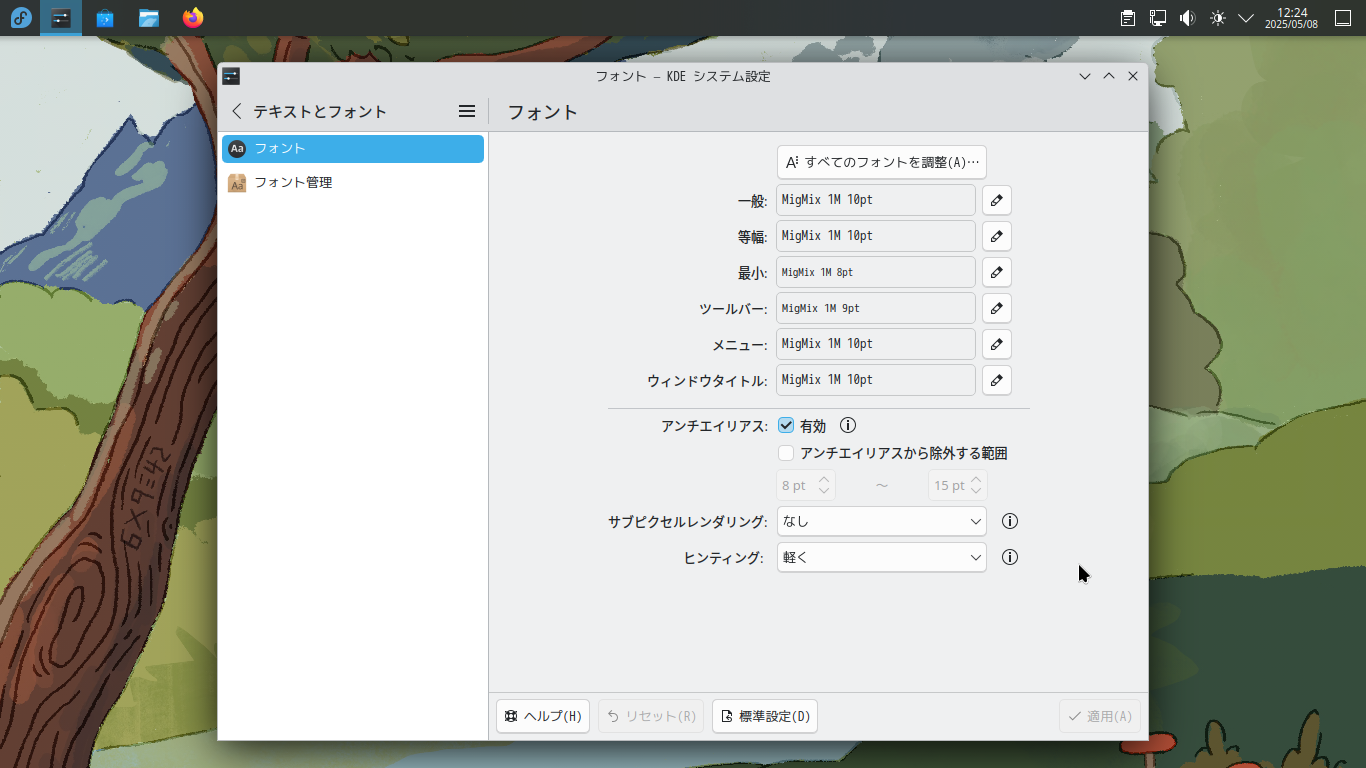This screenshot has width=1366, height=768.
Task: Click the display configuration tray icon
Action: (1158, 18)
